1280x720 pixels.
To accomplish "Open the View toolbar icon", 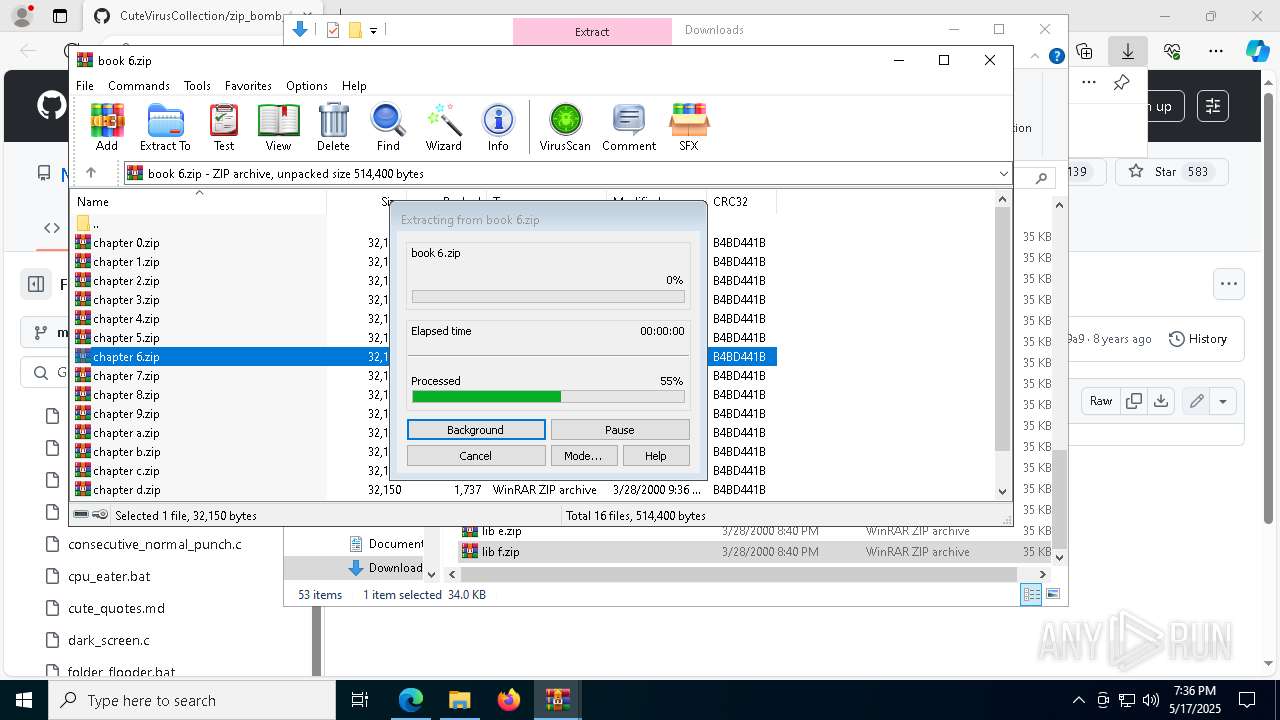I will click(278, 127).
